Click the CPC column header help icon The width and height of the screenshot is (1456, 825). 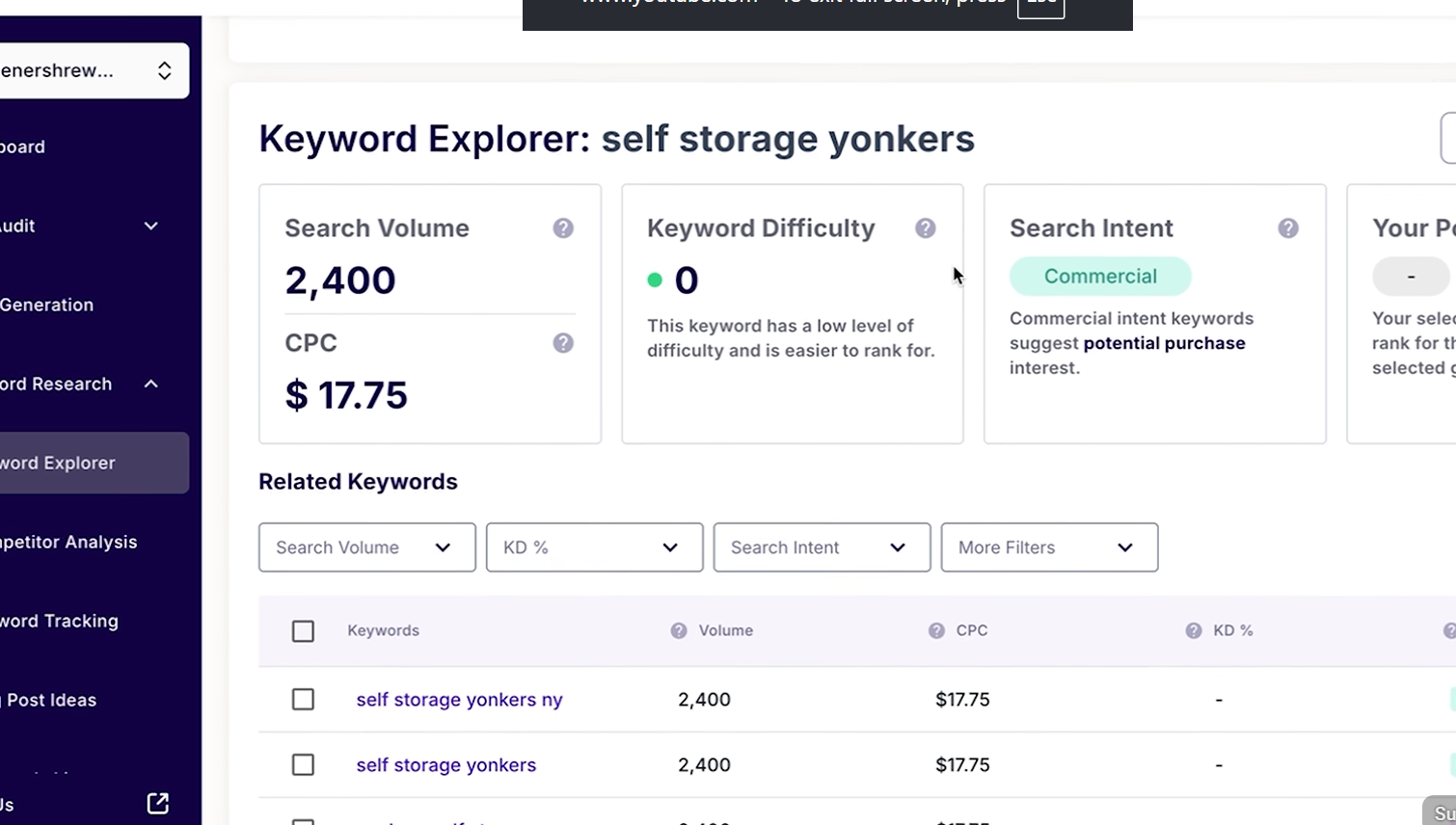pyautogui.click(x=934, y=630)
